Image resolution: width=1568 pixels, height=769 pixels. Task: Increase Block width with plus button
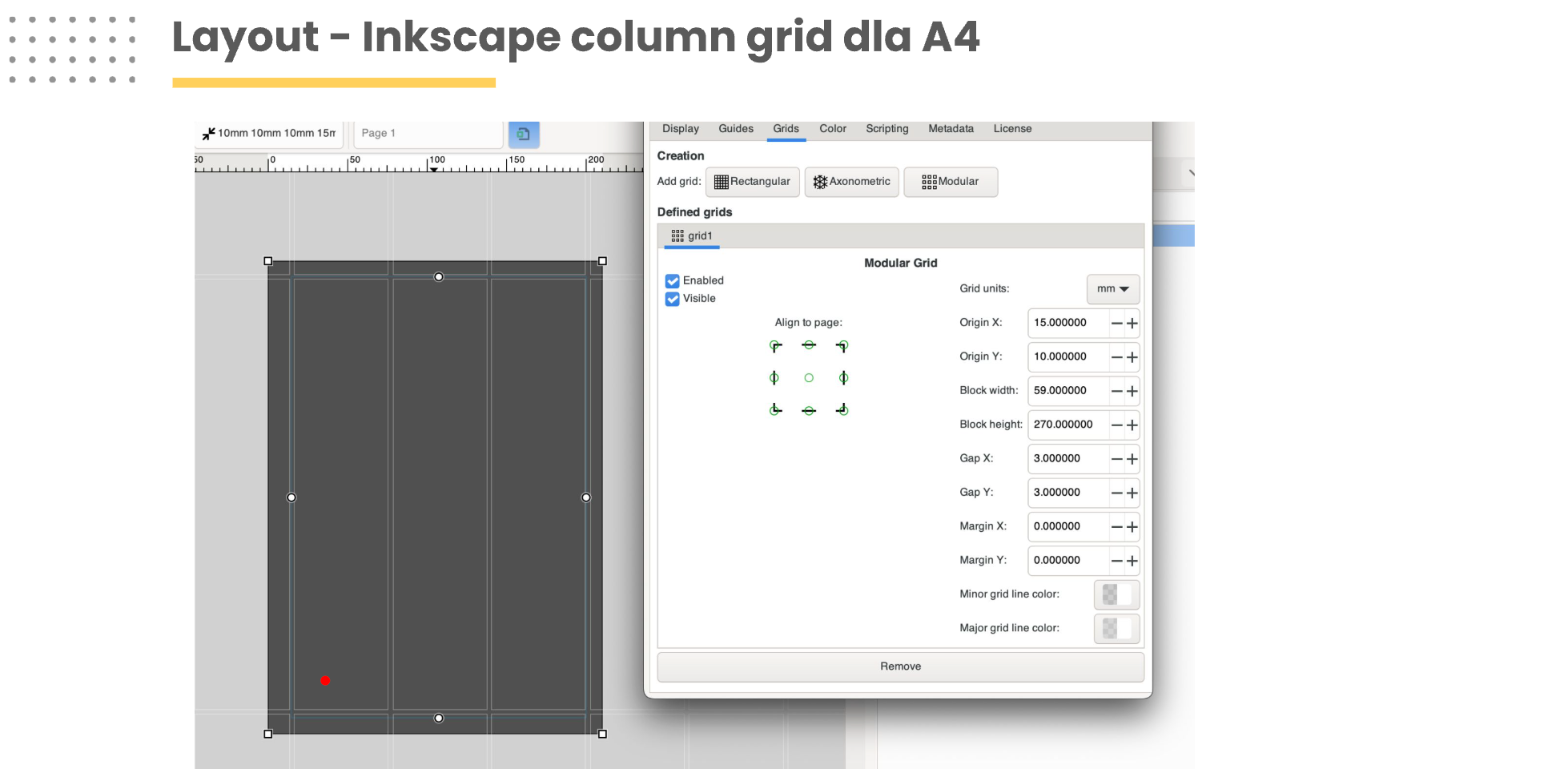(x=1132, y=392)
